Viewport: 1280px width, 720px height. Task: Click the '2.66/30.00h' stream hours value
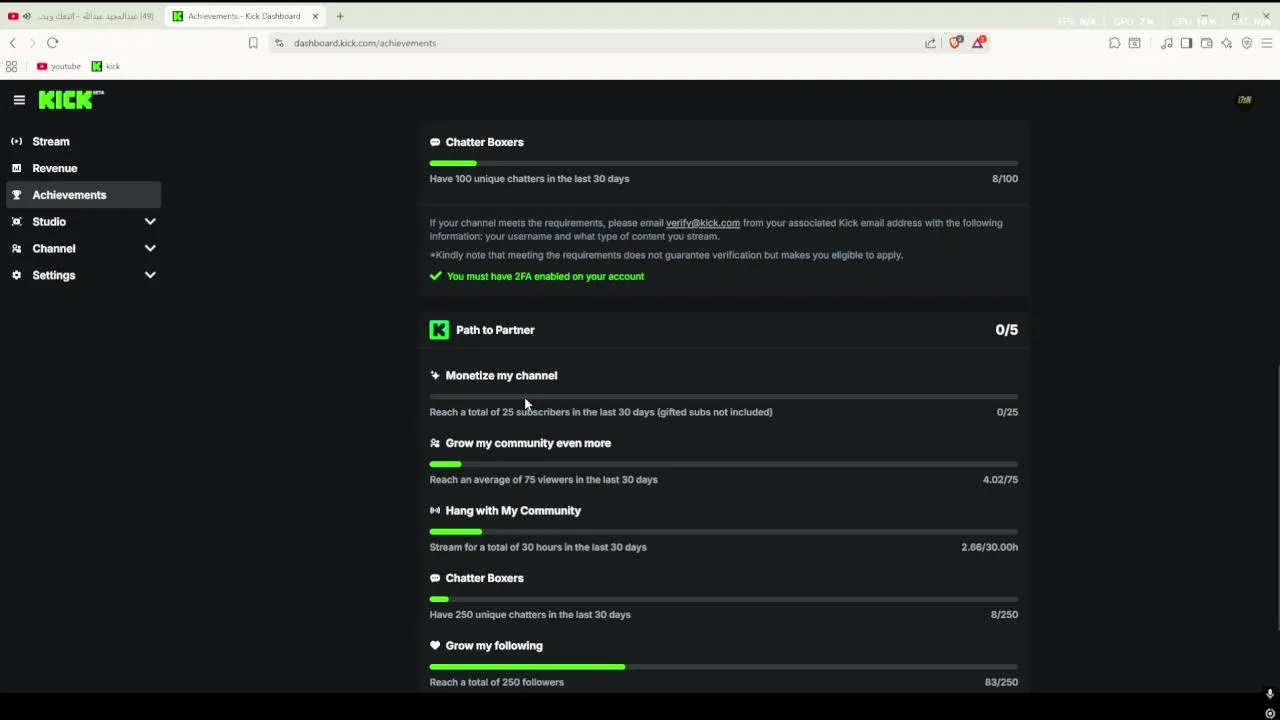[989, 547]
